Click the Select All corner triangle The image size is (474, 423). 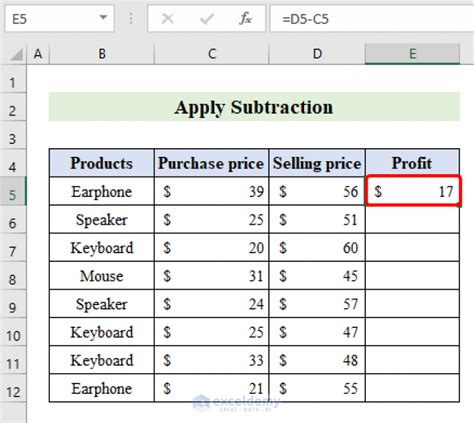16,55
